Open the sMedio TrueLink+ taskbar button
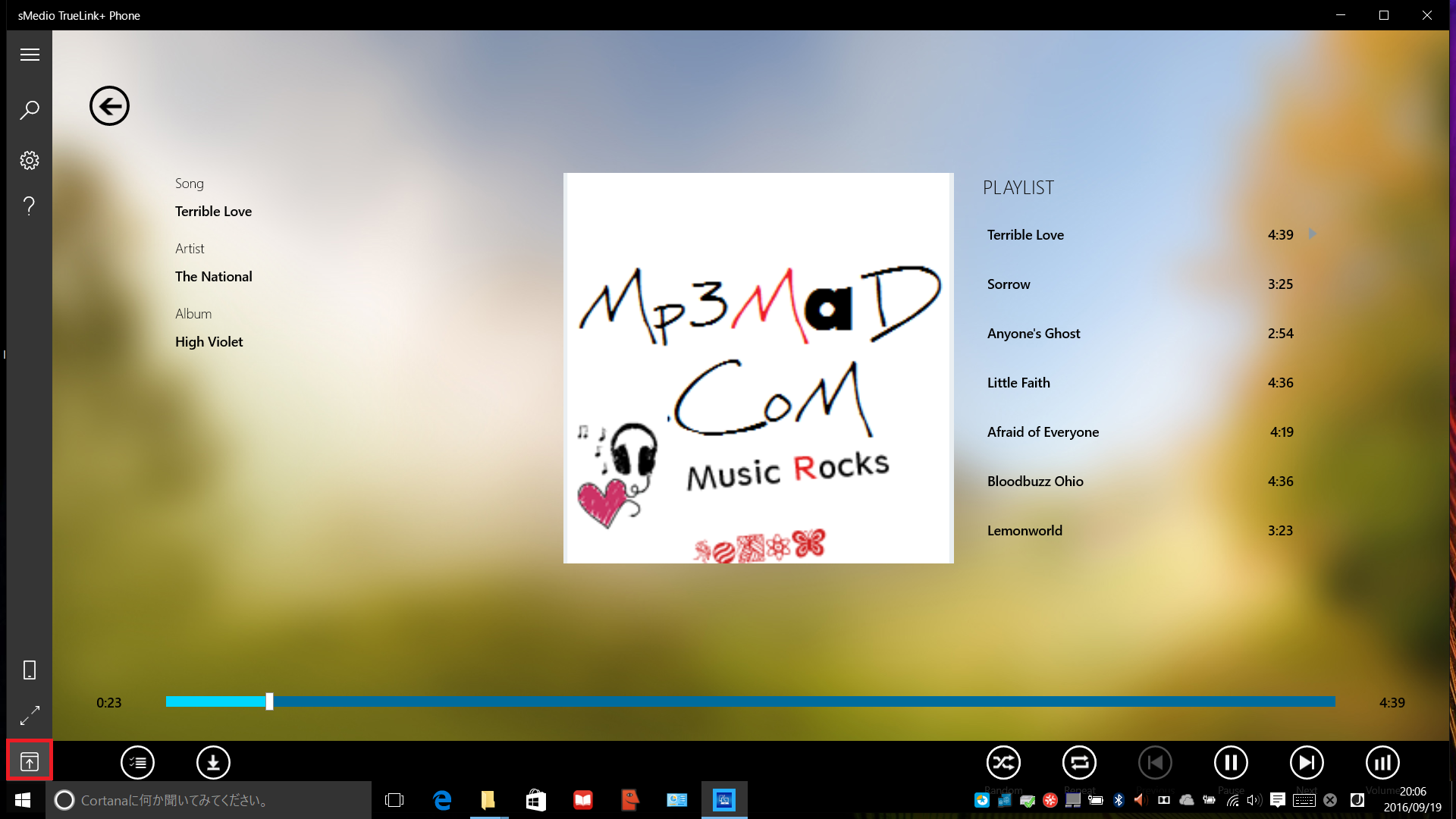 point(724,800)
